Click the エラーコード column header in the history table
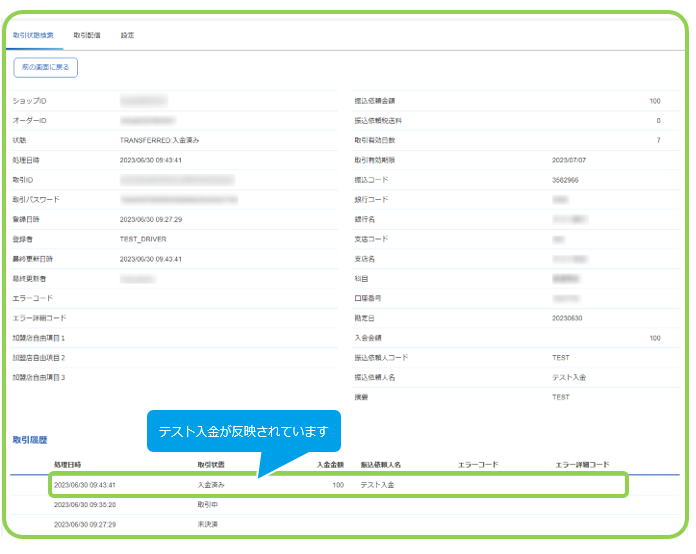The height and width of the screenshot is (554, 696). coord(478,465)
